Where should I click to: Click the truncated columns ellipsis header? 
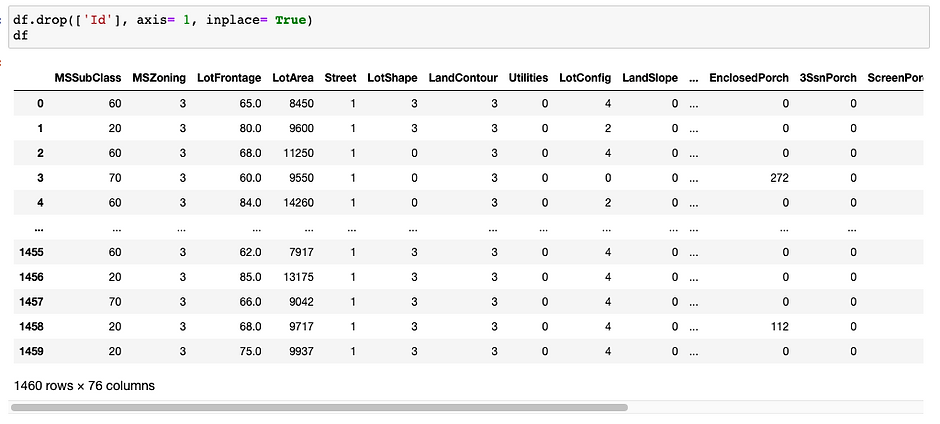(x=694, y=78)
